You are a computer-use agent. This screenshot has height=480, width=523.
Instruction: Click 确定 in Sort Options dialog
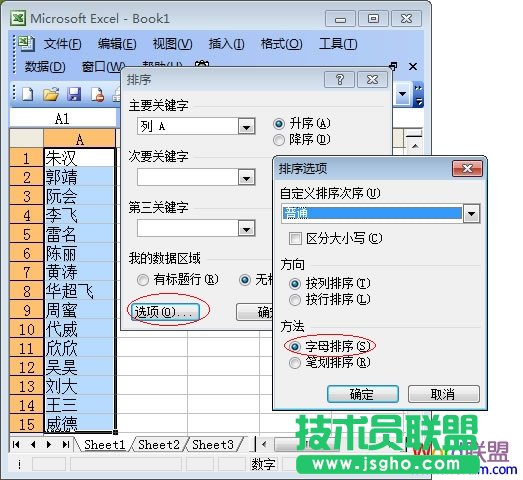363,394
